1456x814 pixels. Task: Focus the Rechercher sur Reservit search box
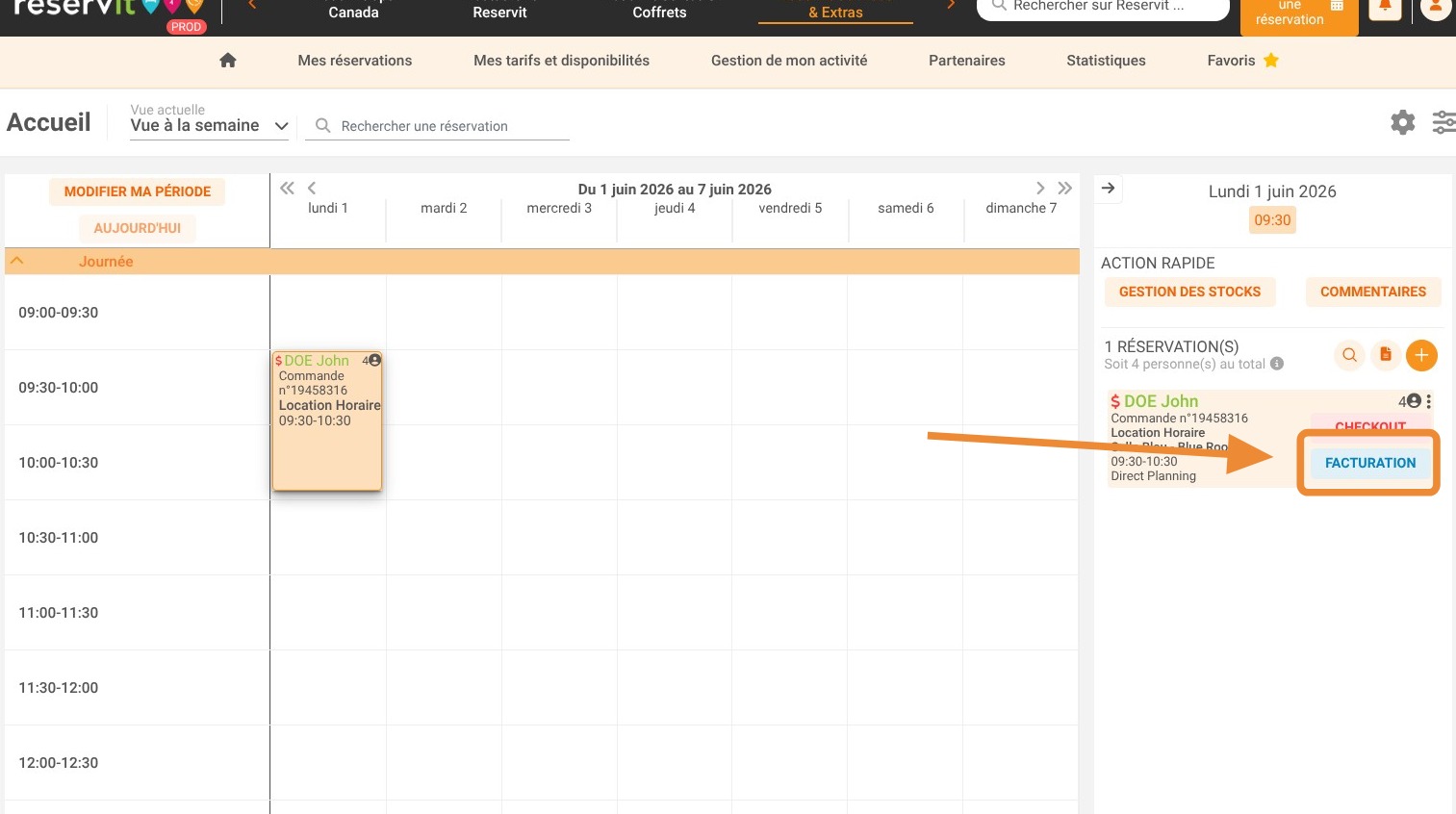(x=1103, y=7)
